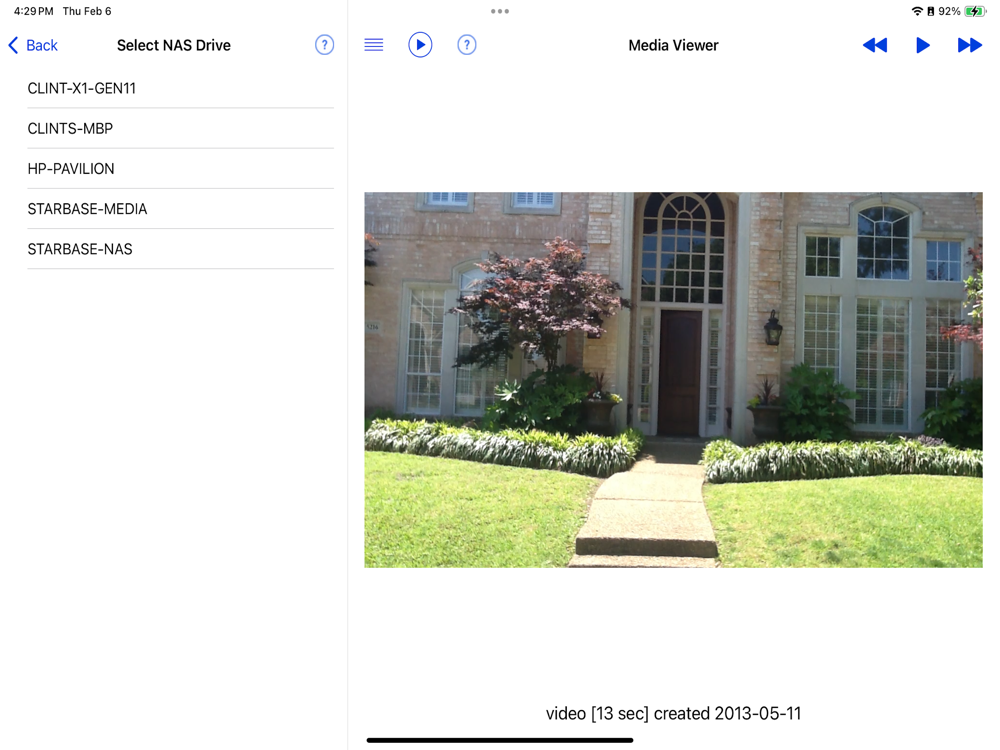
Task: Skip to previous media with rewind icon
Action: click(x=874, y=45)
